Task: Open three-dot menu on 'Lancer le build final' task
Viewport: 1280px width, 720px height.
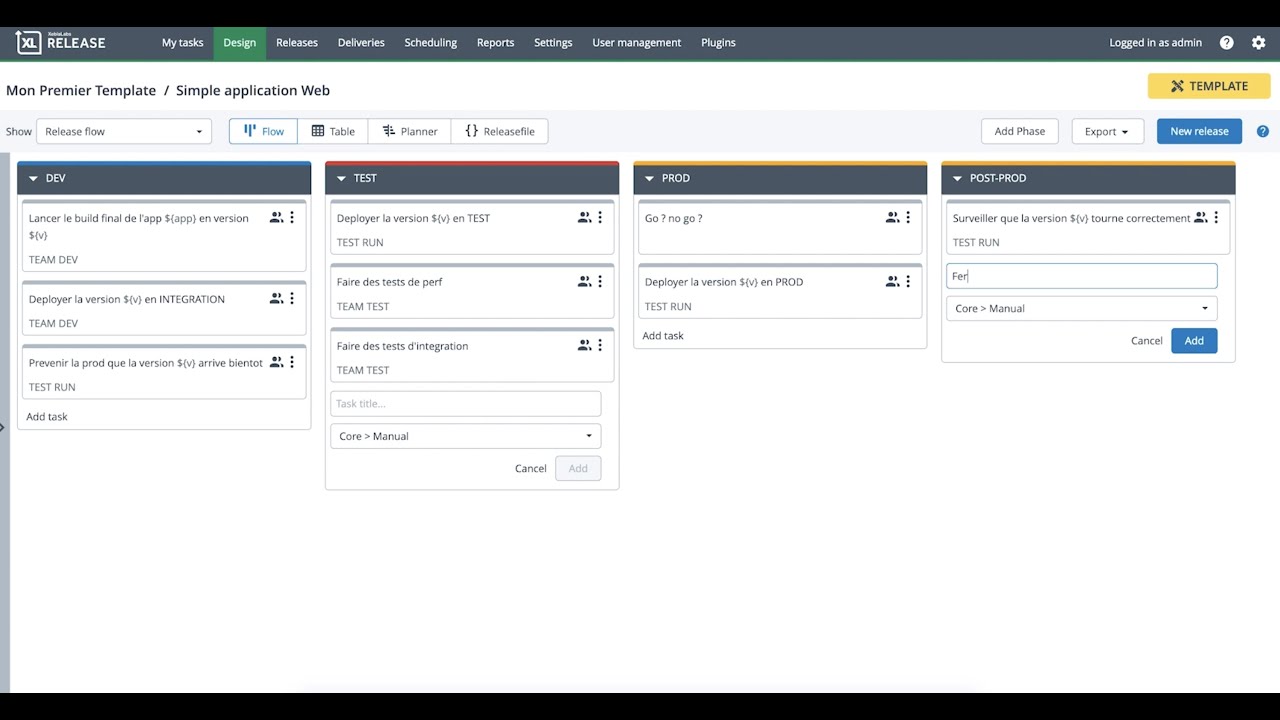Action: [292, 217]
